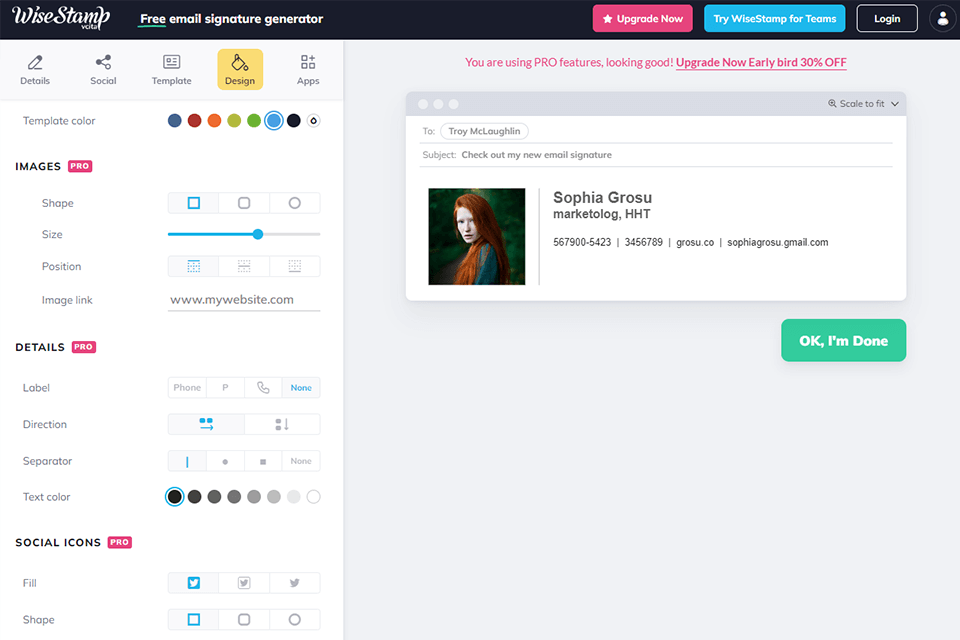Click the PRO badge beside IMAGES
Screen dimensions: 960x640
pyautogui.click(x=80, y=166)
